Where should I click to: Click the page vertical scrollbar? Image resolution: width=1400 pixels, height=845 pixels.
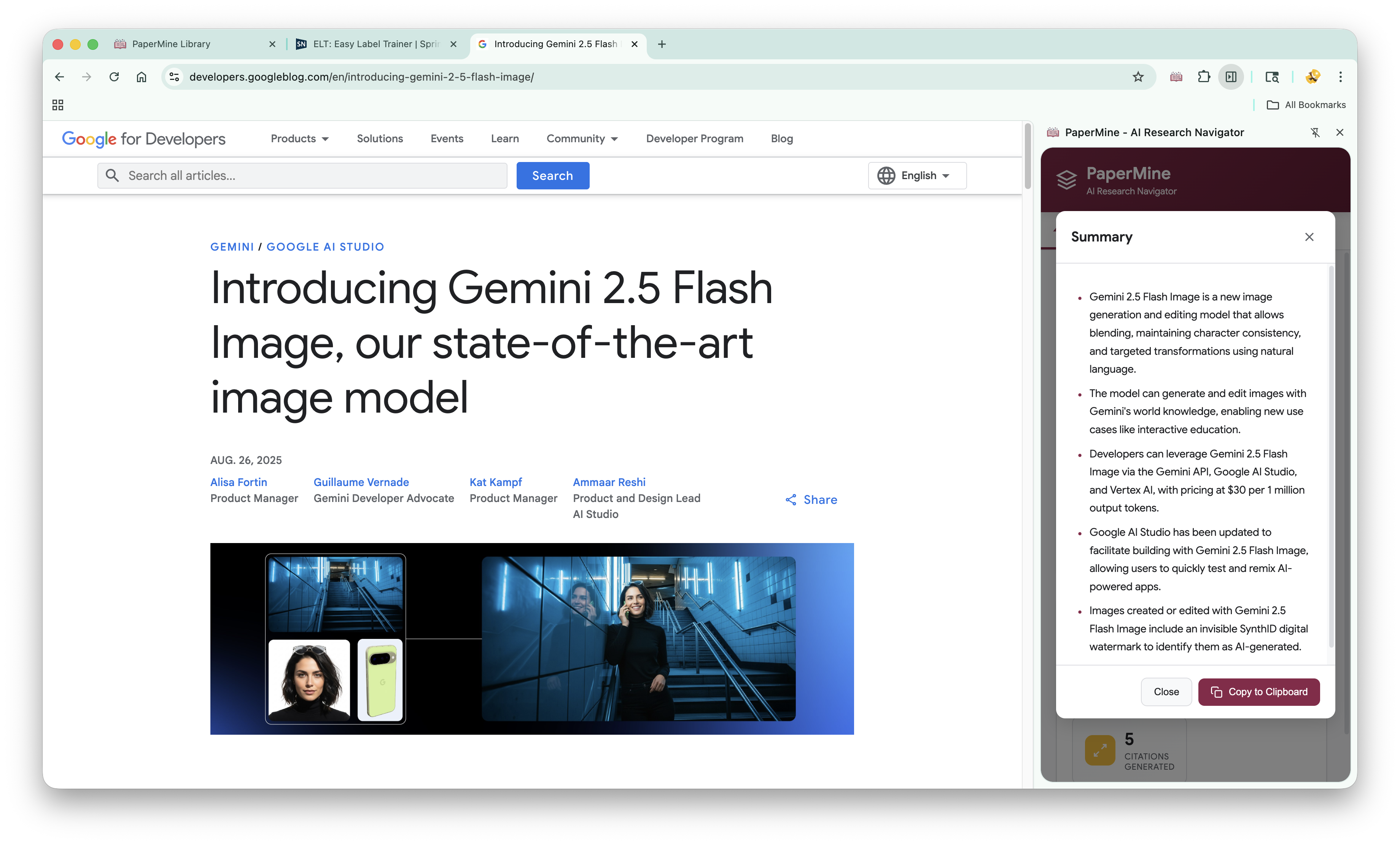tap(1027, 156)
